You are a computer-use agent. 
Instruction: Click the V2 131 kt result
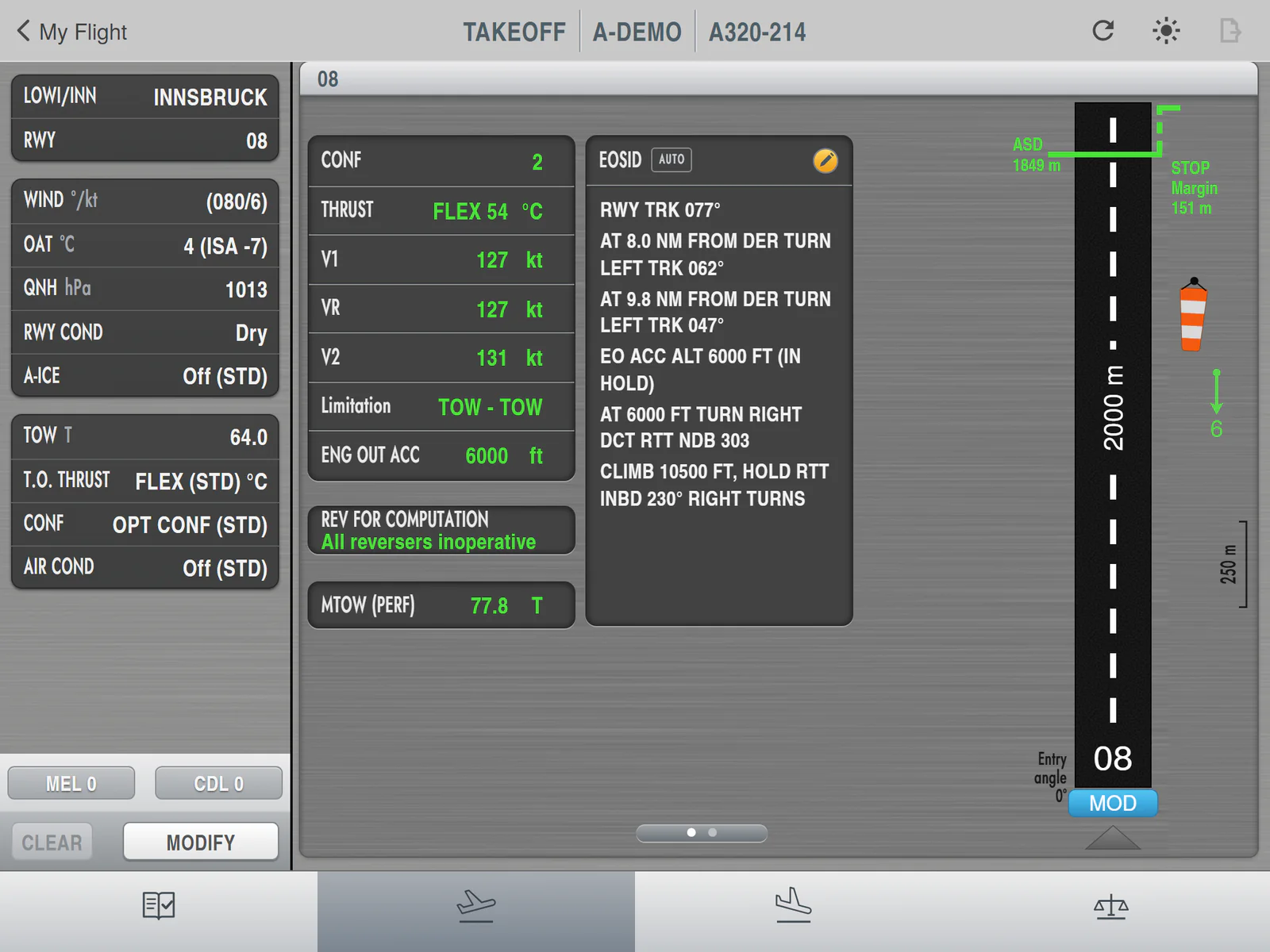(x=441, y=358)
